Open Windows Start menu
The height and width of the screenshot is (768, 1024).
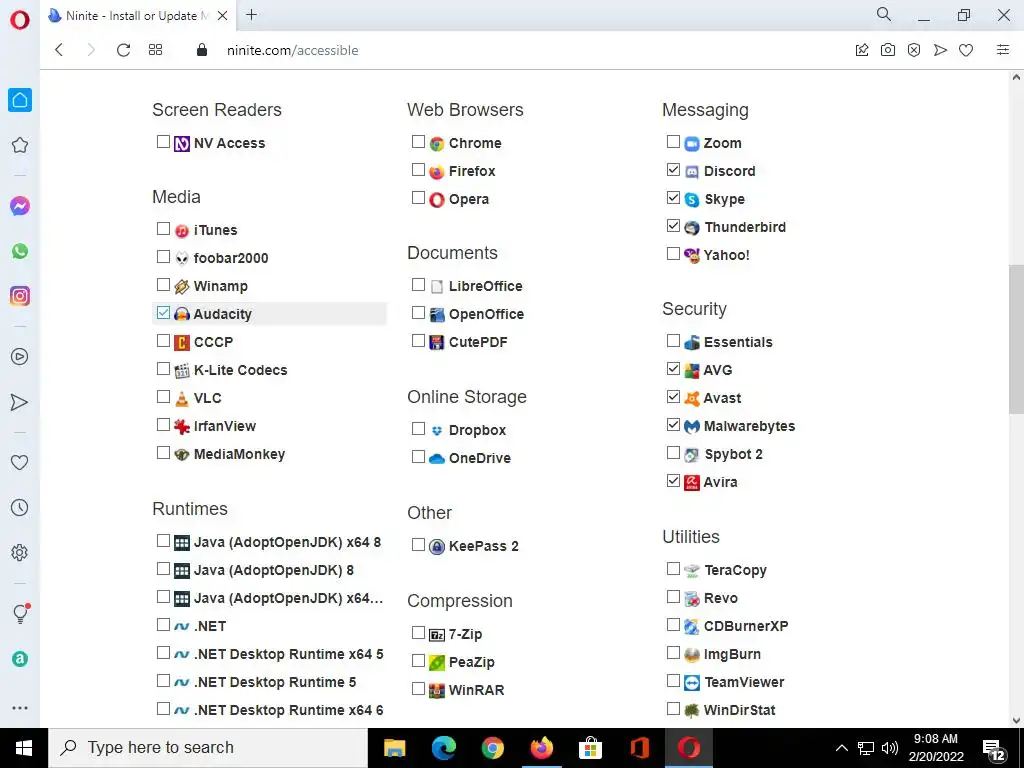pos(24,748)
